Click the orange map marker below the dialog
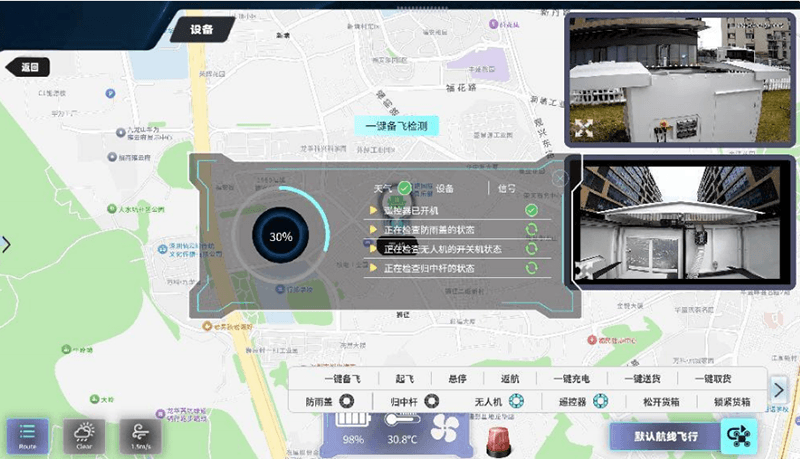800x459 pixels. (207, 325)
